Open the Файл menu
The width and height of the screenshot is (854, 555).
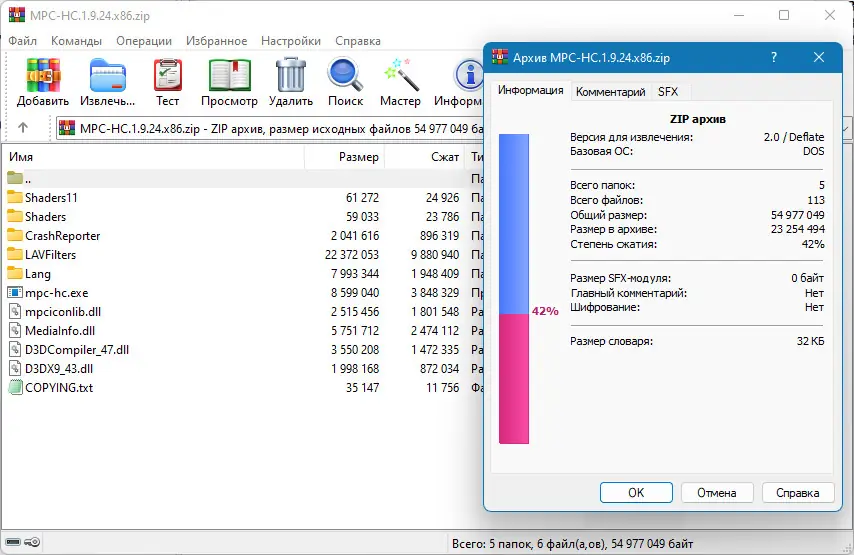pos(23,41)
